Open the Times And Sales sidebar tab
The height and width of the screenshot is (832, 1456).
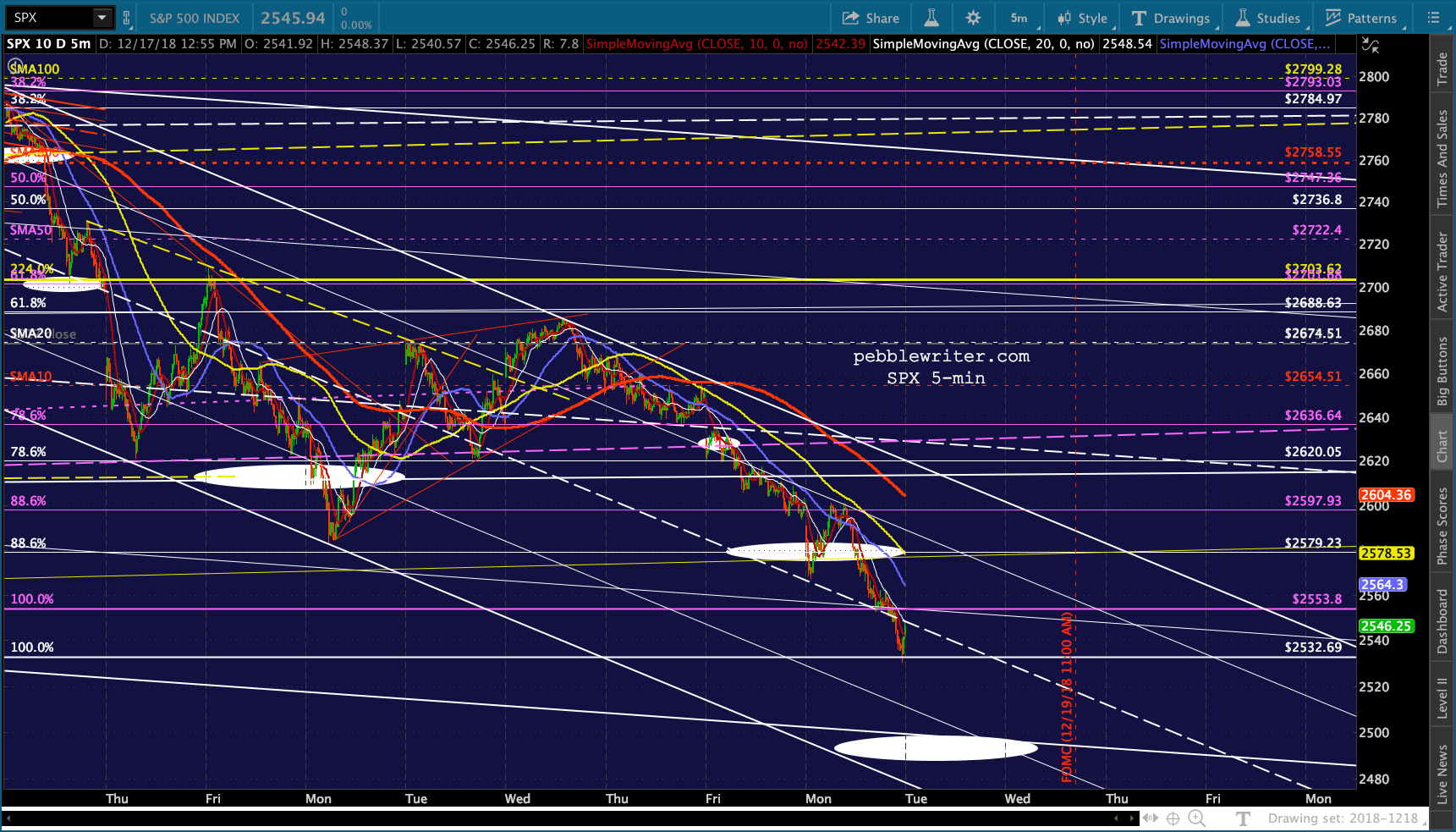[1442, 158]
